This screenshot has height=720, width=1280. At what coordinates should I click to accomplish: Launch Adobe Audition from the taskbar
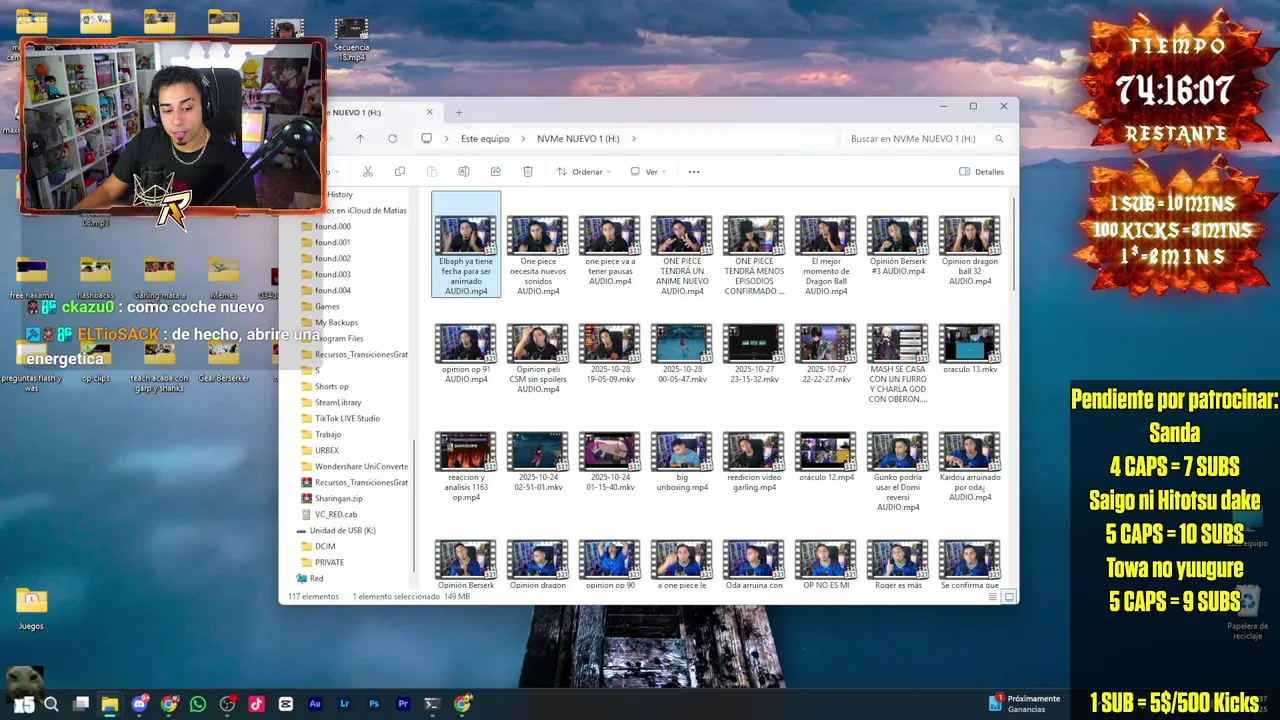(x=315, y=704)
